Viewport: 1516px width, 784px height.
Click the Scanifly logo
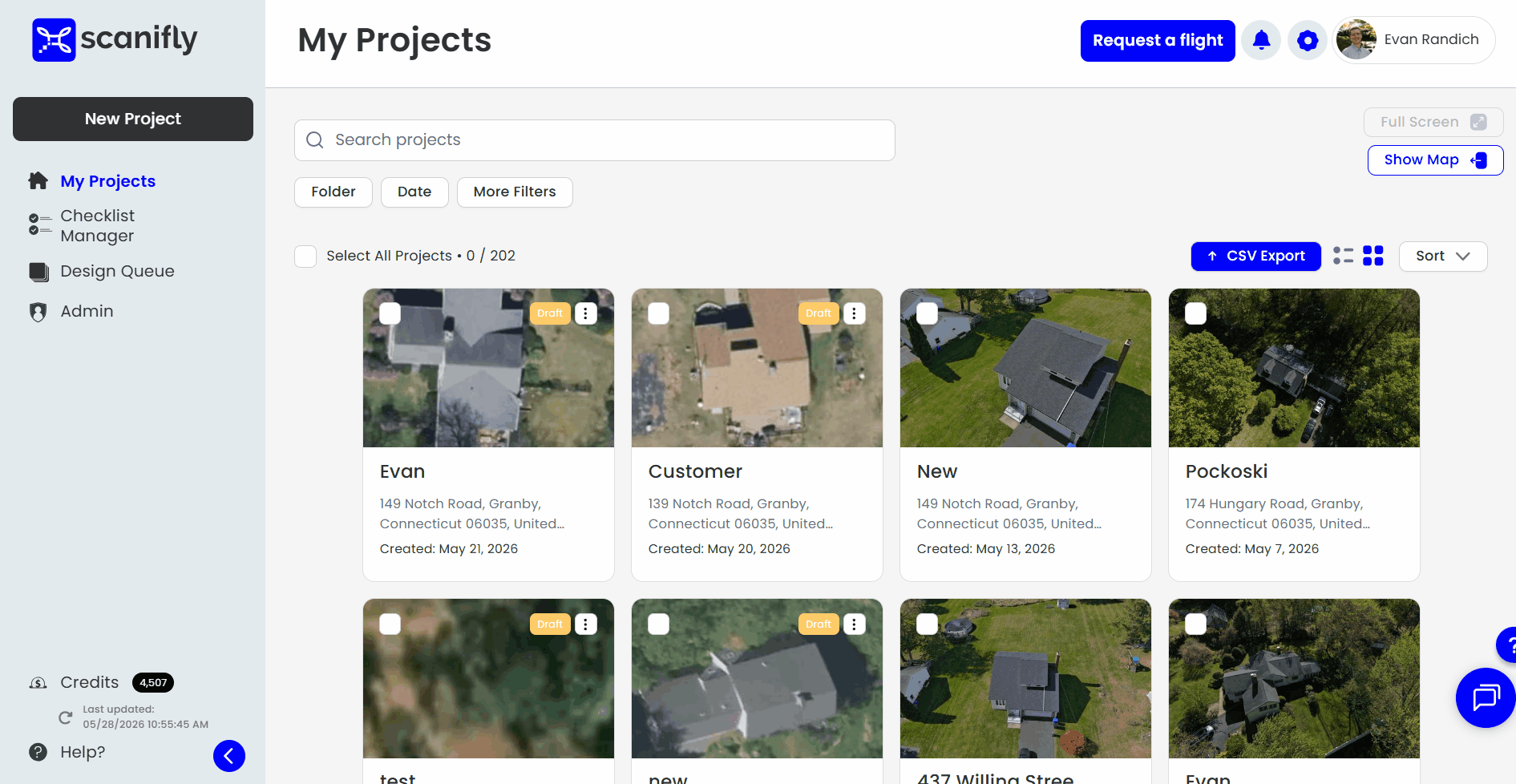[x=115, y=39]
